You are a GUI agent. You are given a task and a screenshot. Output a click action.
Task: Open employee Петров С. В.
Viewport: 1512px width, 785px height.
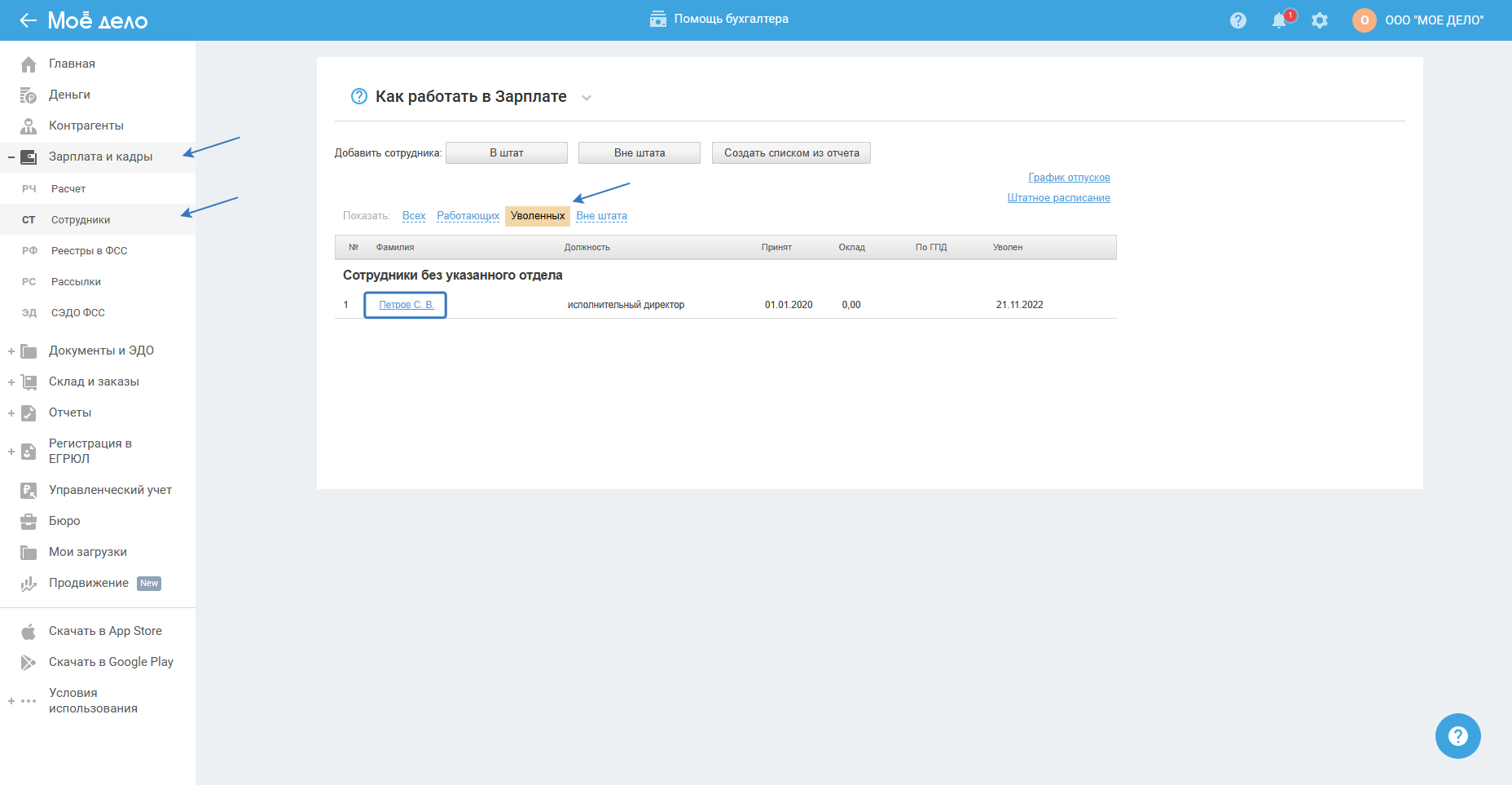[x=406, y=305]
